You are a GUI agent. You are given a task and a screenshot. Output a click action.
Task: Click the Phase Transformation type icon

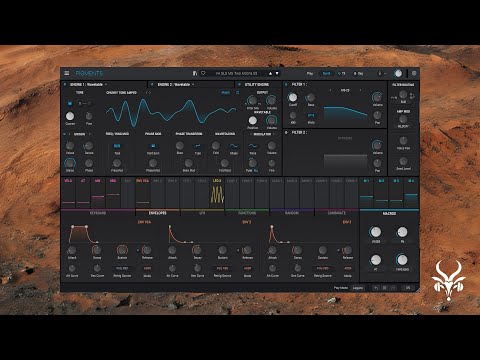198,146
